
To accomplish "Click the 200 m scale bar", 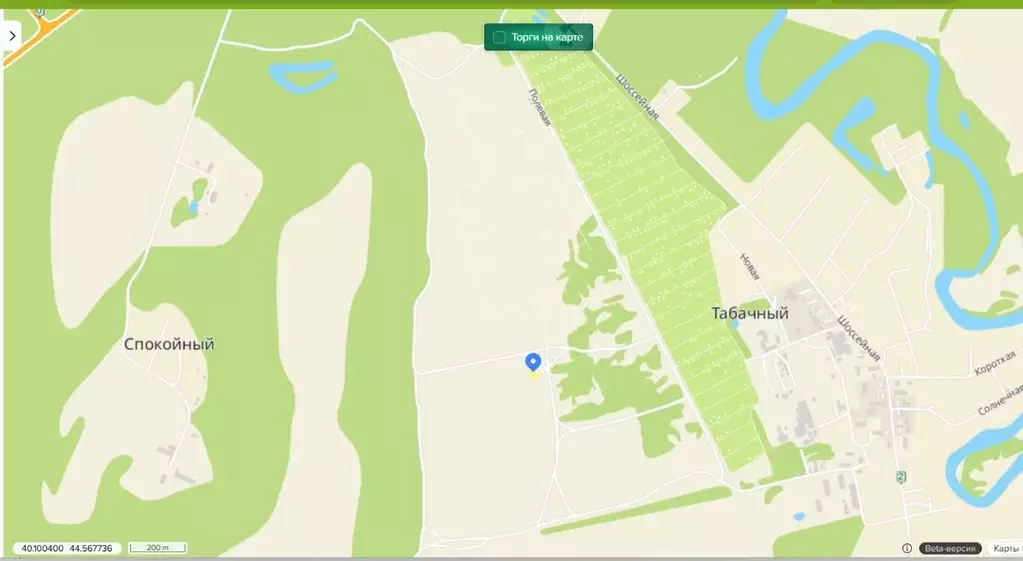I will click(x=158, y=548).
